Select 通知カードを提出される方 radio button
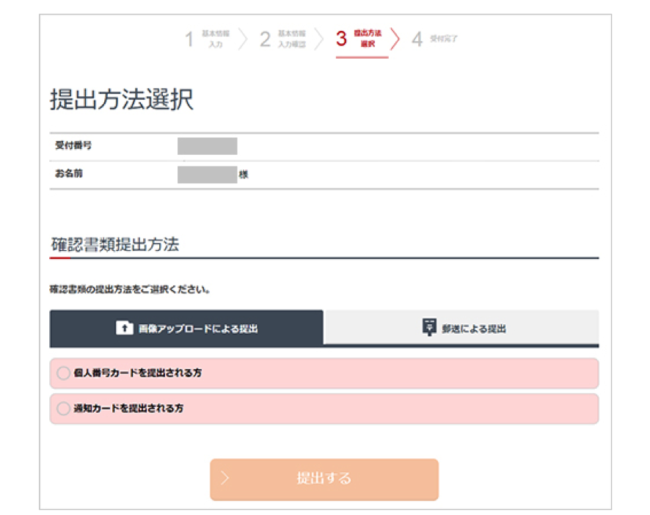 coord(64,408)
